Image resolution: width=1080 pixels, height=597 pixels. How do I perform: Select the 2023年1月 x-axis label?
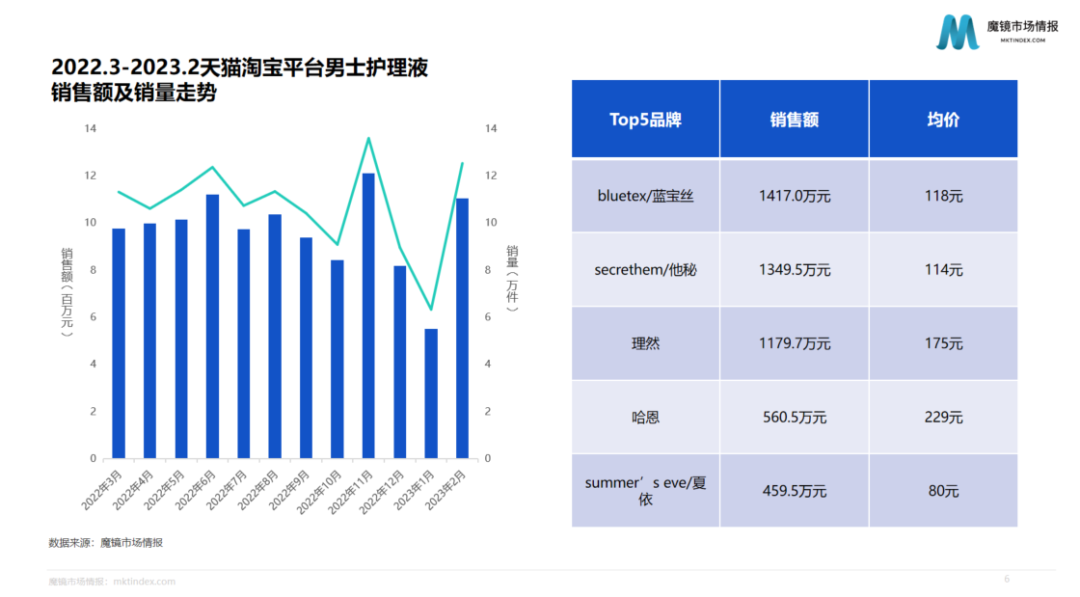pyautogui.click(x=414, y=490)
